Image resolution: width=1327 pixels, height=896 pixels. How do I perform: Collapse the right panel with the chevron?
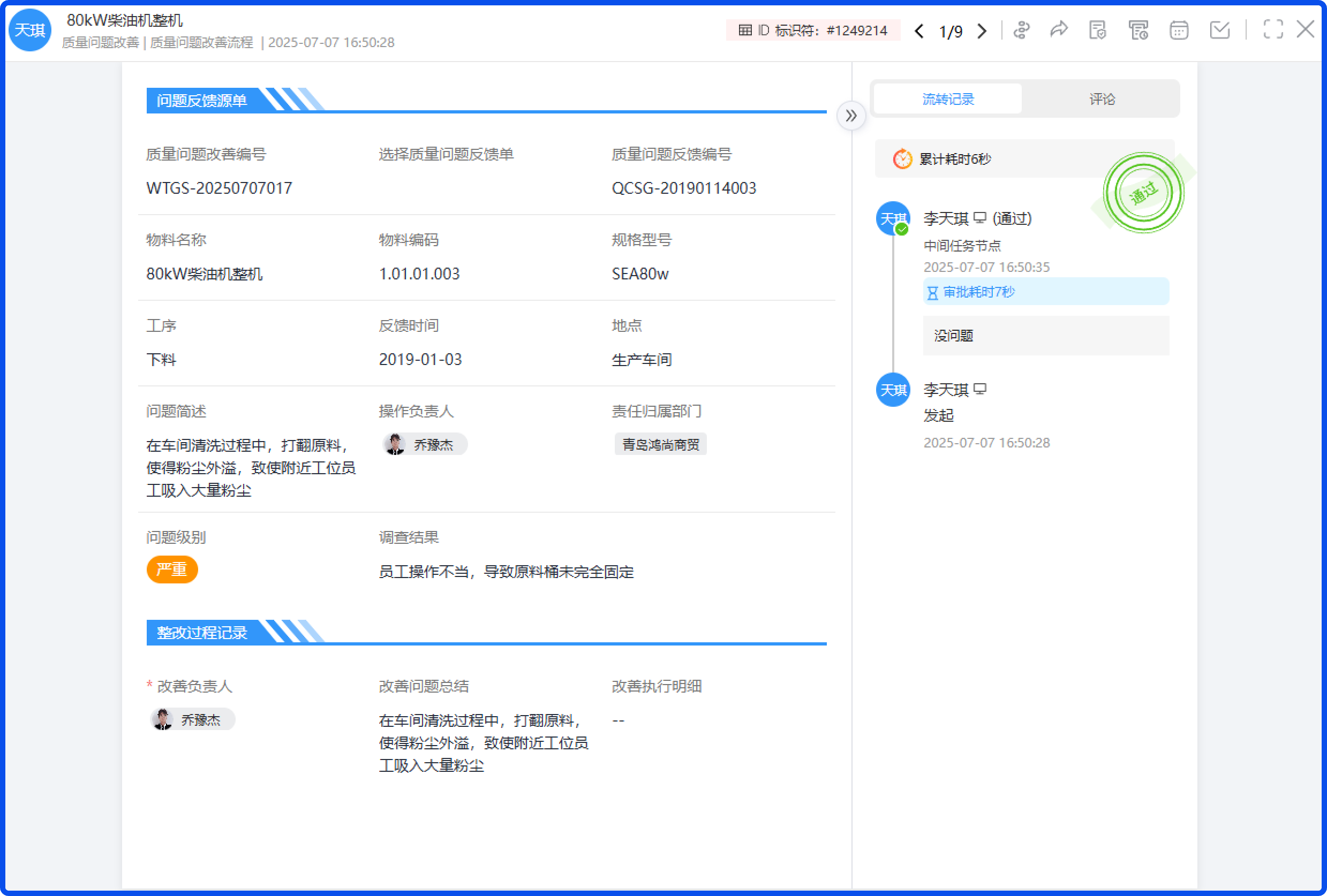(x=852, y=115)
